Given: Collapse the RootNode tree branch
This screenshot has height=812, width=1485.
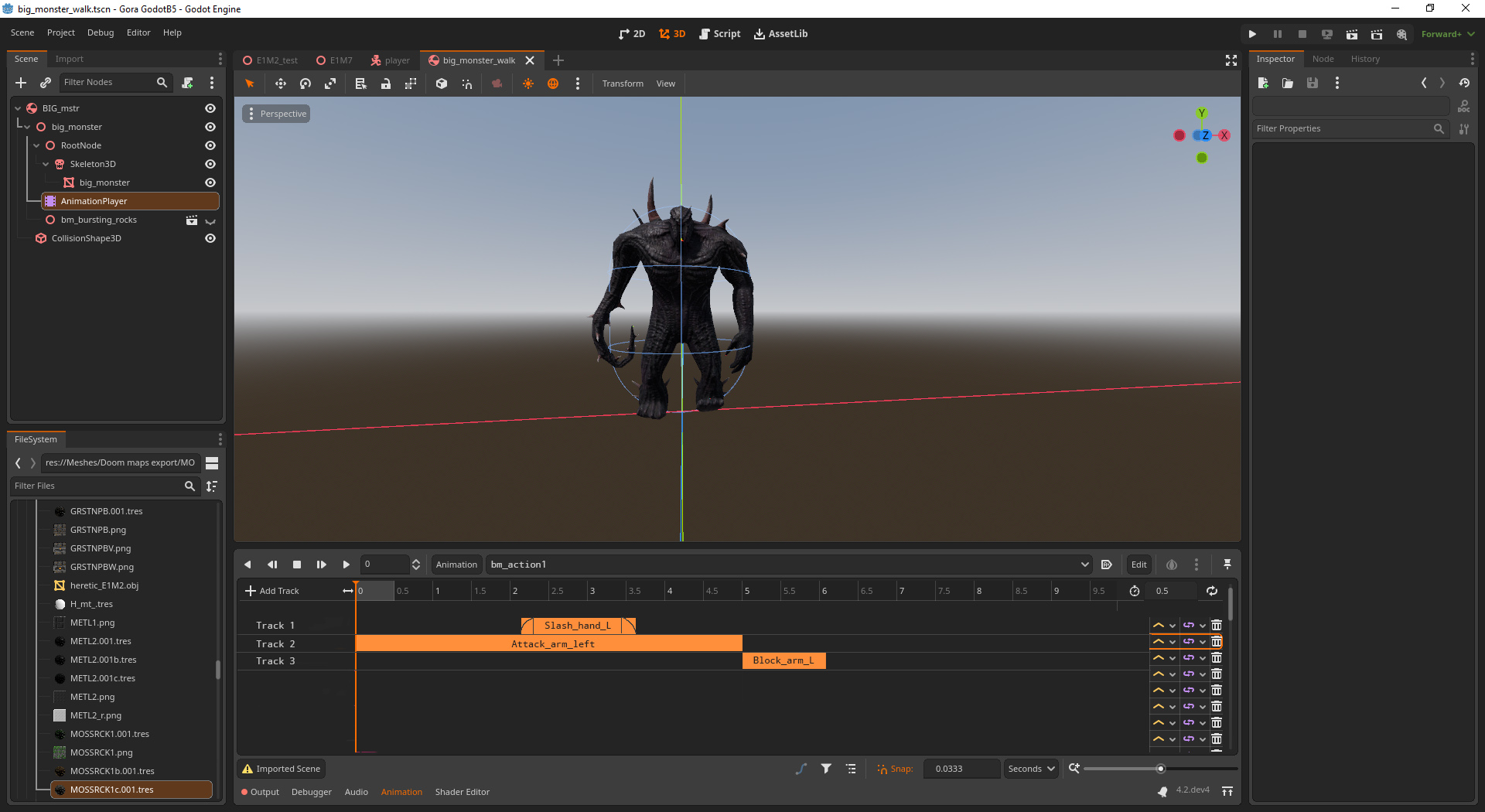Looking at the screenshot, I should pyautogui.click(x=35, y=145).
